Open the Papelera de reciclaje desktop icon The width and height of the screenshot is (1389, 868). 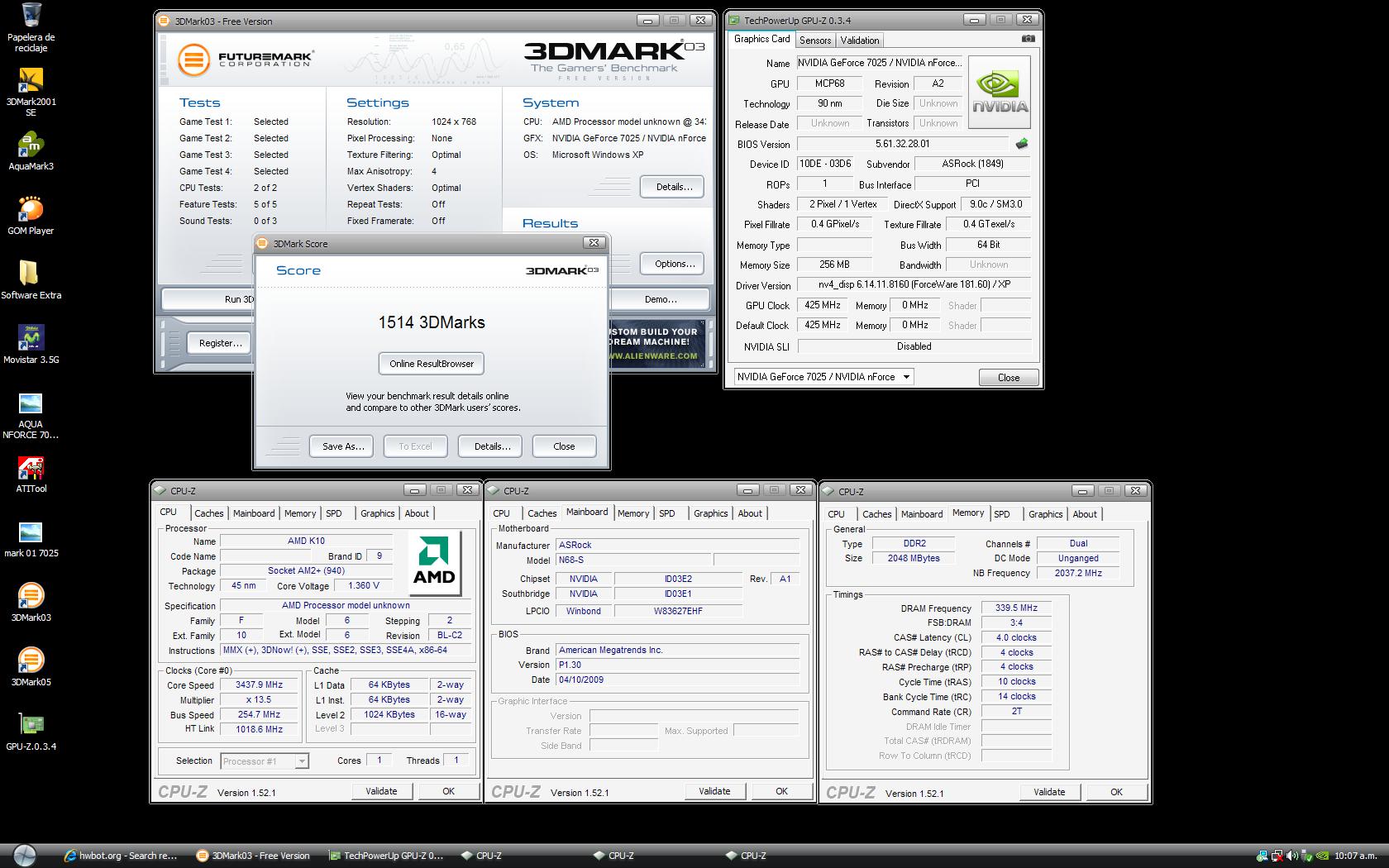click(x=31, y=27)
